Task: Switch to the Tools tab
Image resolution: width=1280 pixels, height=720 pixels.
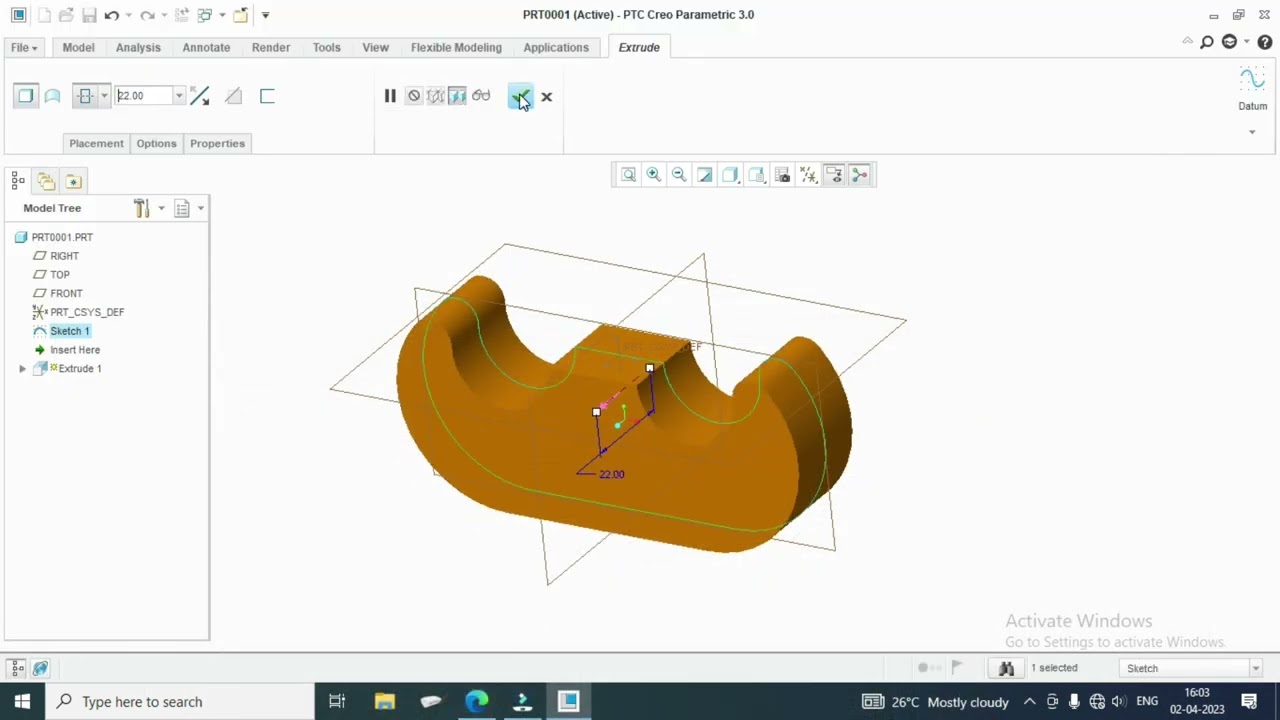Action: [x=326, y=47]
